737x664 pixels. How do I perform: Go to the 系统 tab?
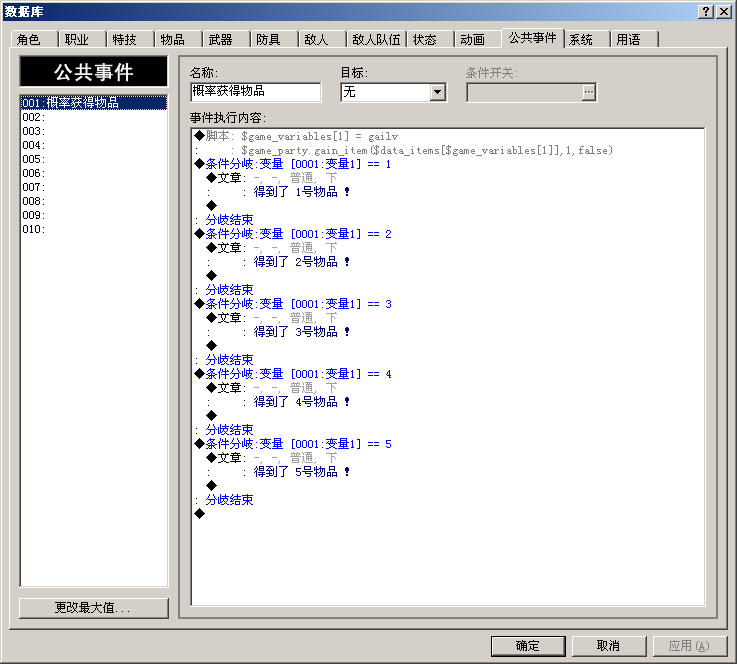click(586, 39)
